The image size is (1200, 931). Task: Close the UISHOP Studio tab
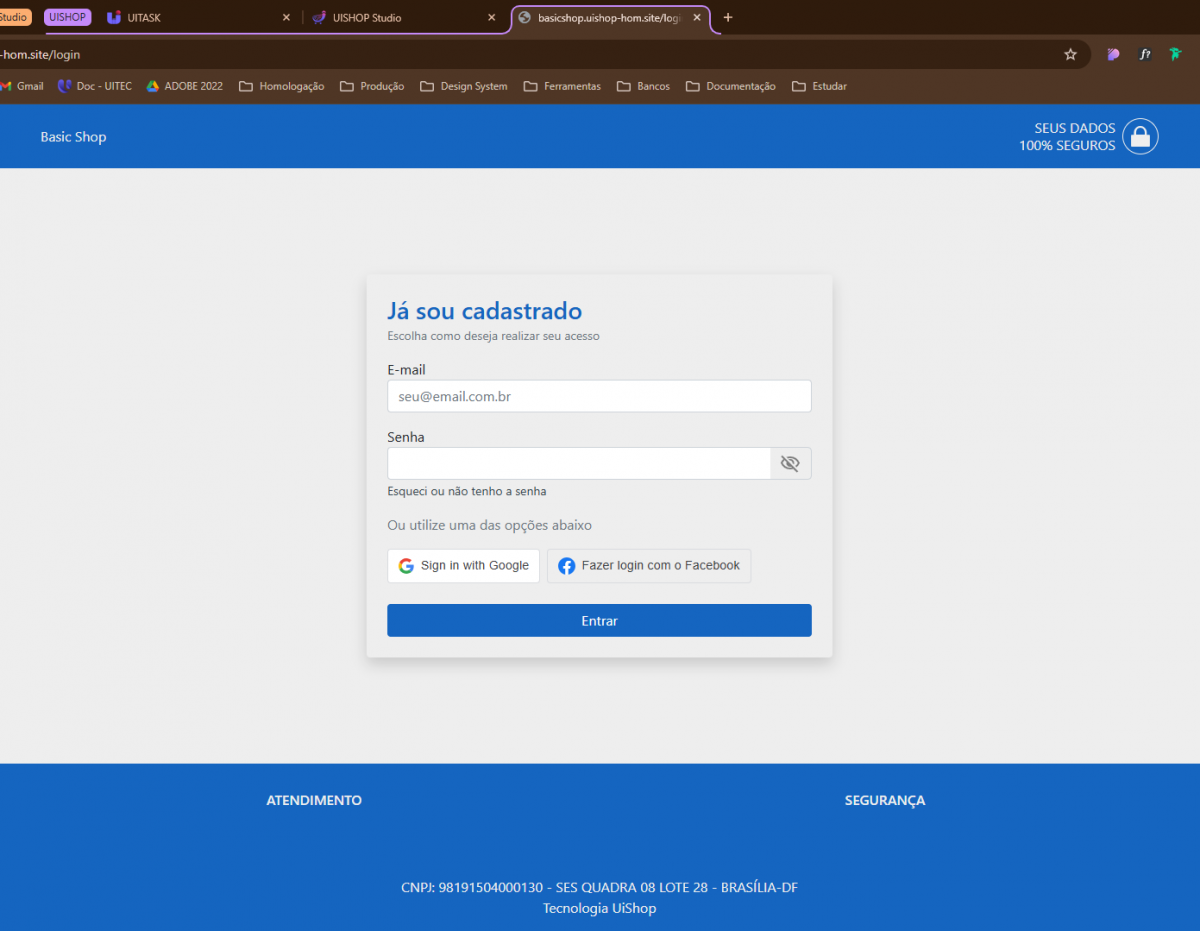(491, 17)
